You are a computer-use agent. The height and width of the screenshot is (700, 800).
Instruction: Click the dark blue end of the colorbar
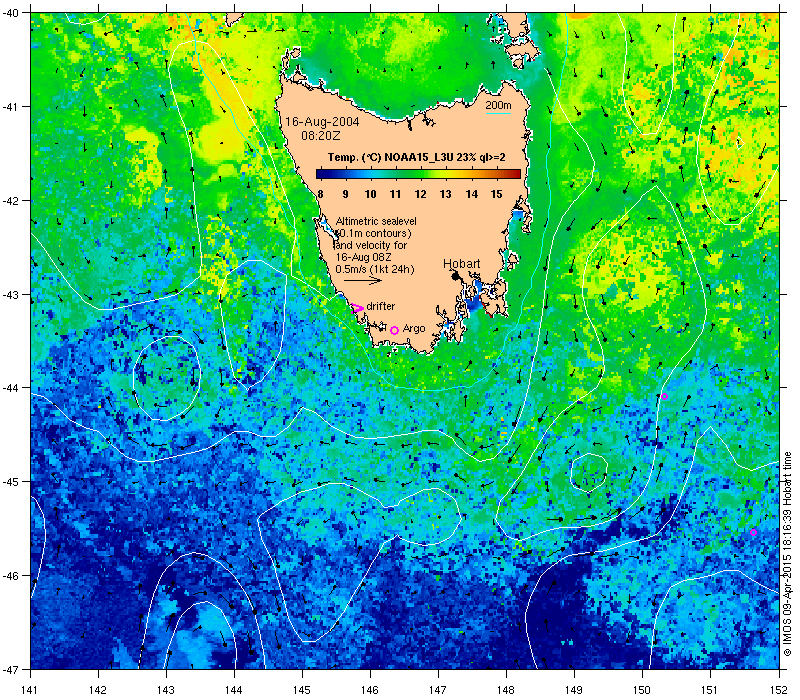pos(319,174)
